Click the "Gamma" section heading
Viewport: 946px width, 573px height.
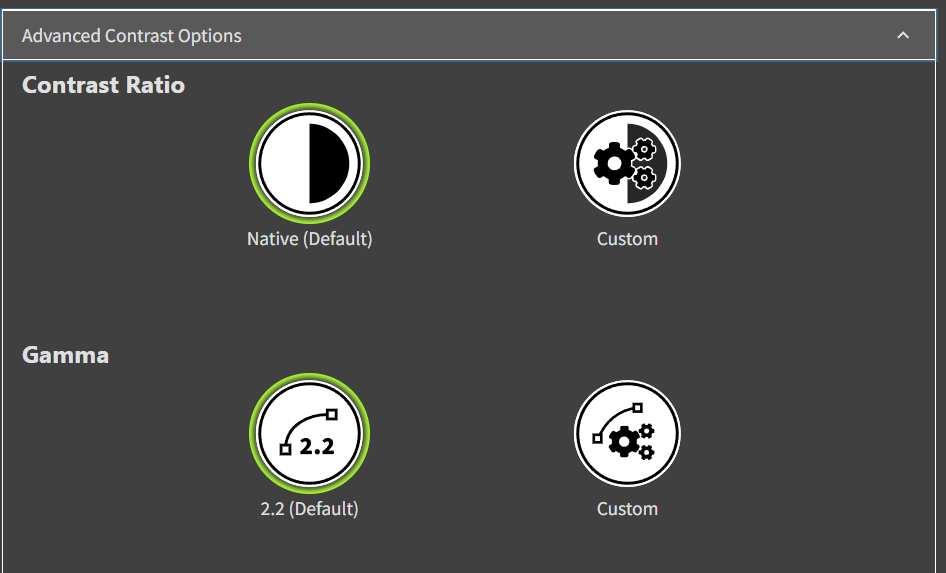click(x=65, y=355)
